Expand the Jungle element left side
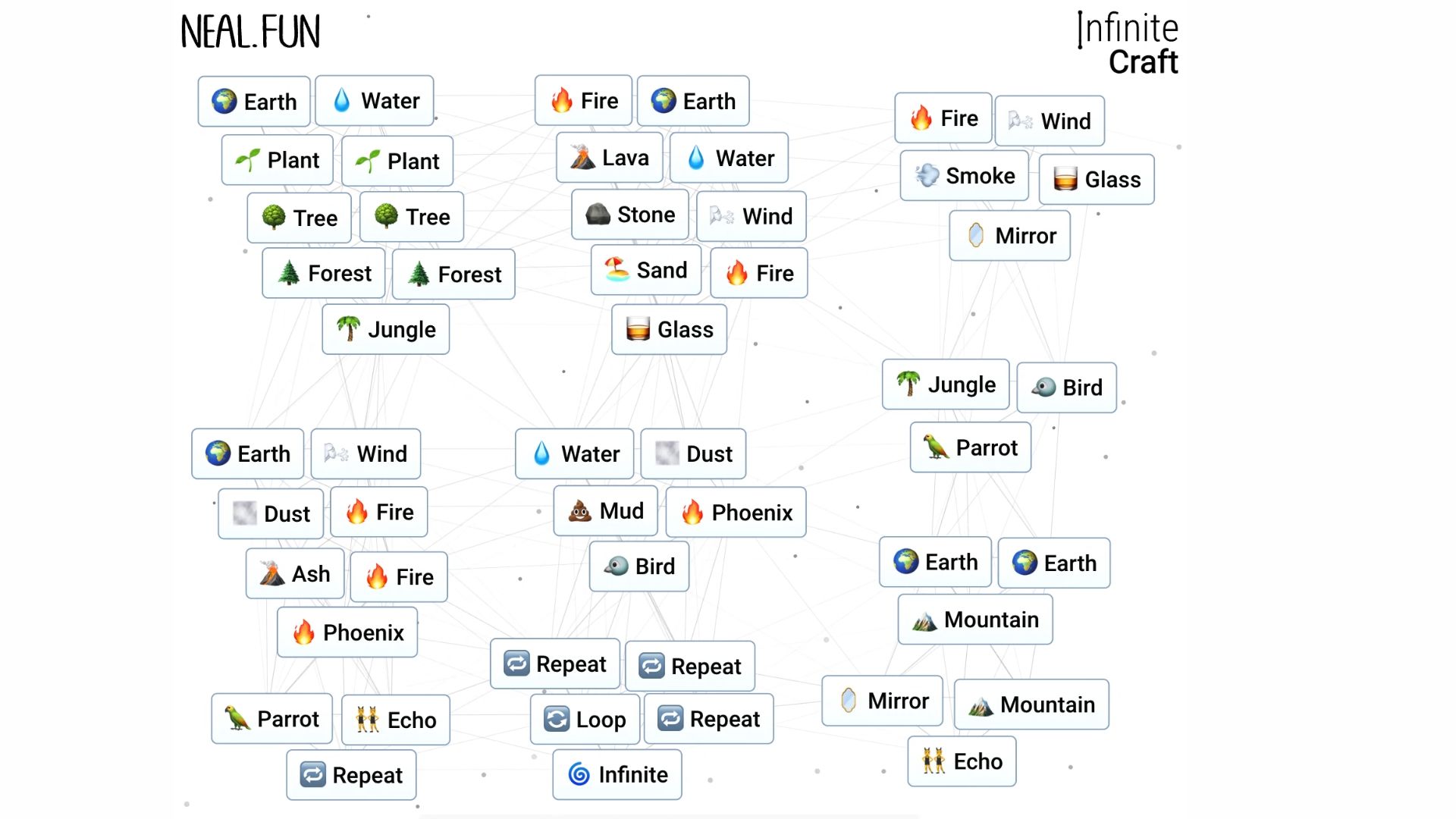This screenshot has height=819, width=1456. click(385, 329)
